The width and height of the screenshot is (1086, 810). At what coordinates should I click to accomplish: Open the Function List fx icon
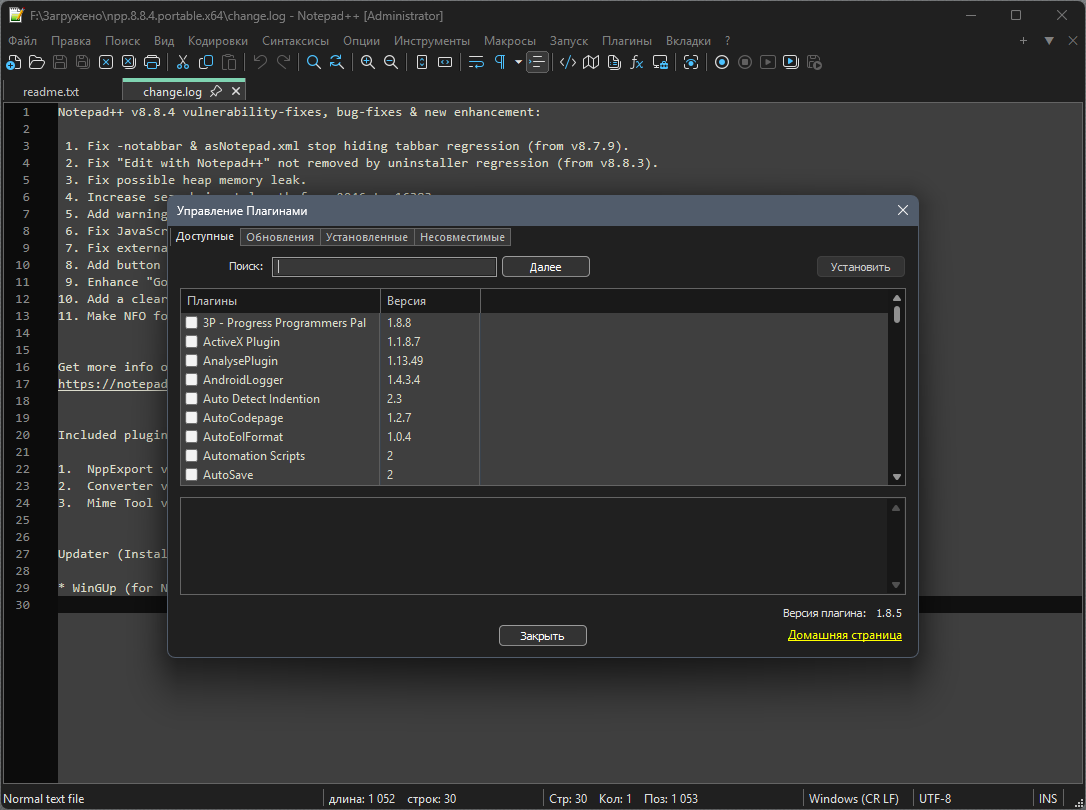[x=637, y=62]
